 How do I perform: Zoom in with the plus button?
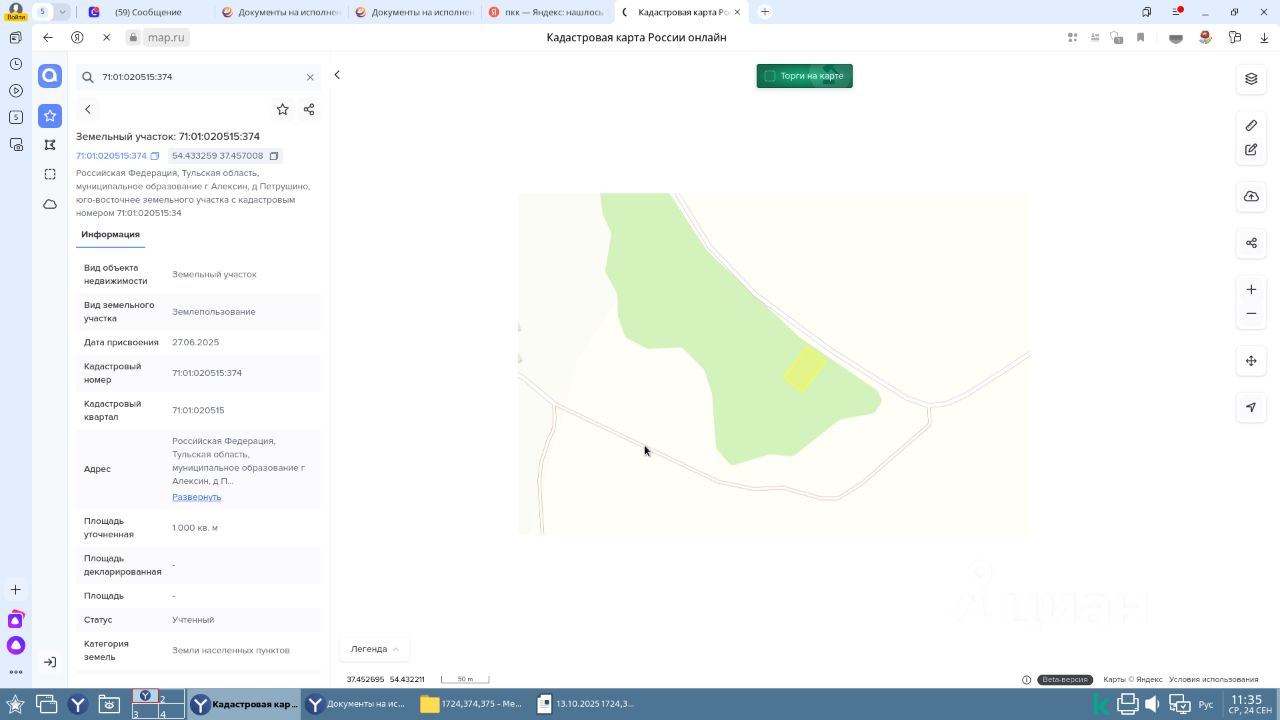[x=1251, y=290]
